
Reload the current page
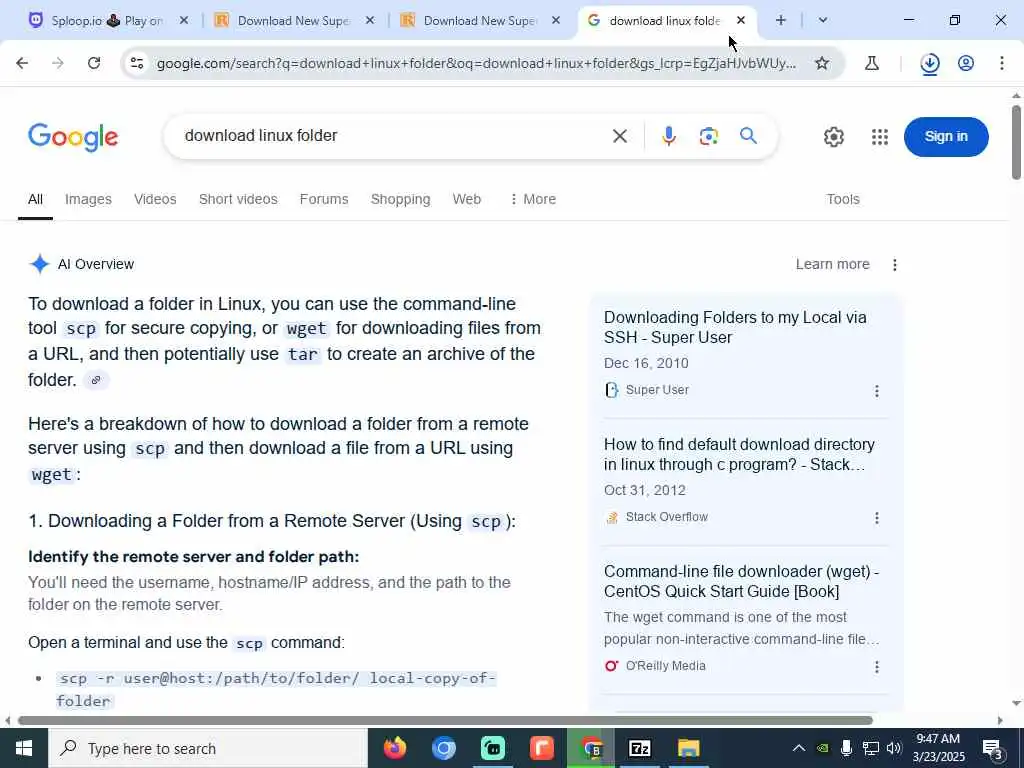tap(94, 63)
